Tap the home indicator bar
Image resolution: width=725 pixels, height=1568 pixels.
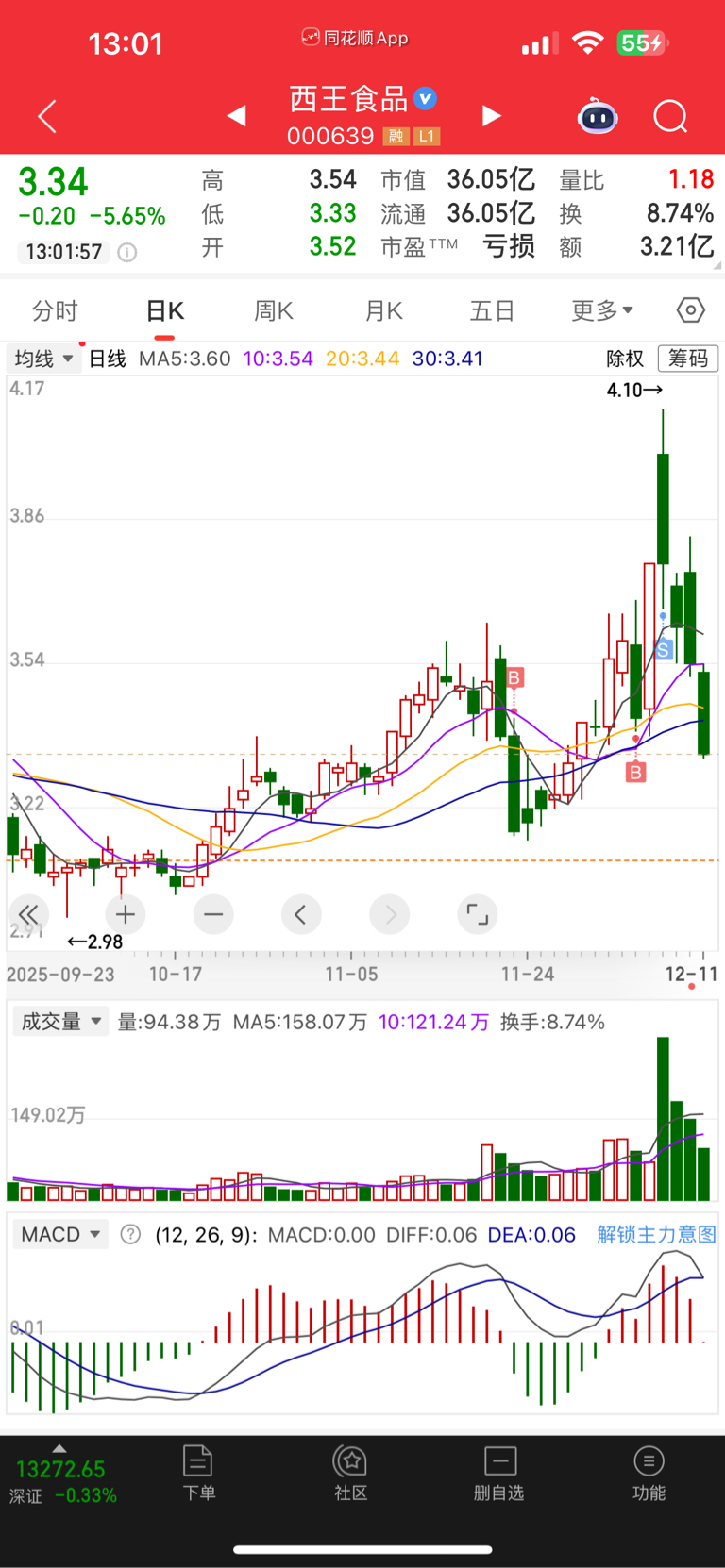click(362, 1549)
